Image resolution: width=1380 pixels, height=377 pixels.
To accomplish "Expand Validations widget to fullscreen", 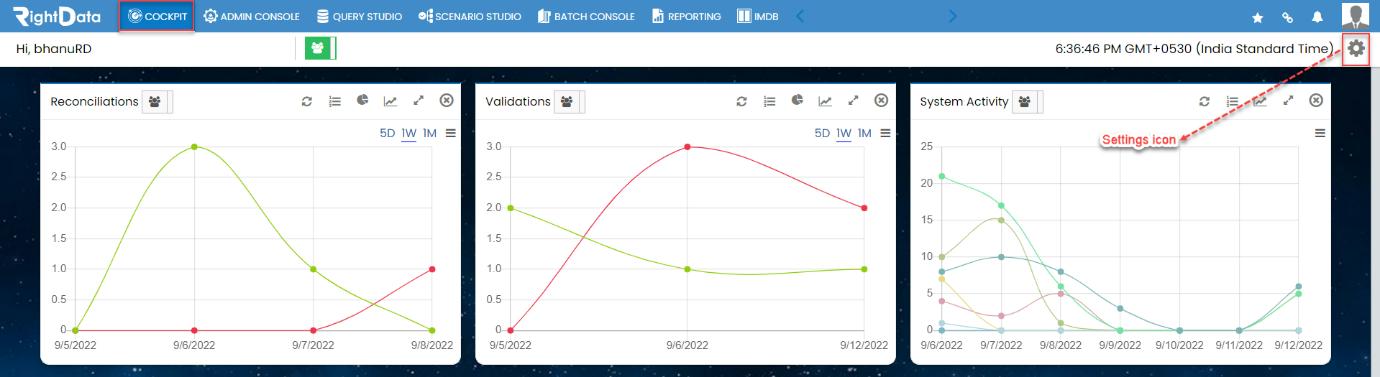I will pos(853,101).
